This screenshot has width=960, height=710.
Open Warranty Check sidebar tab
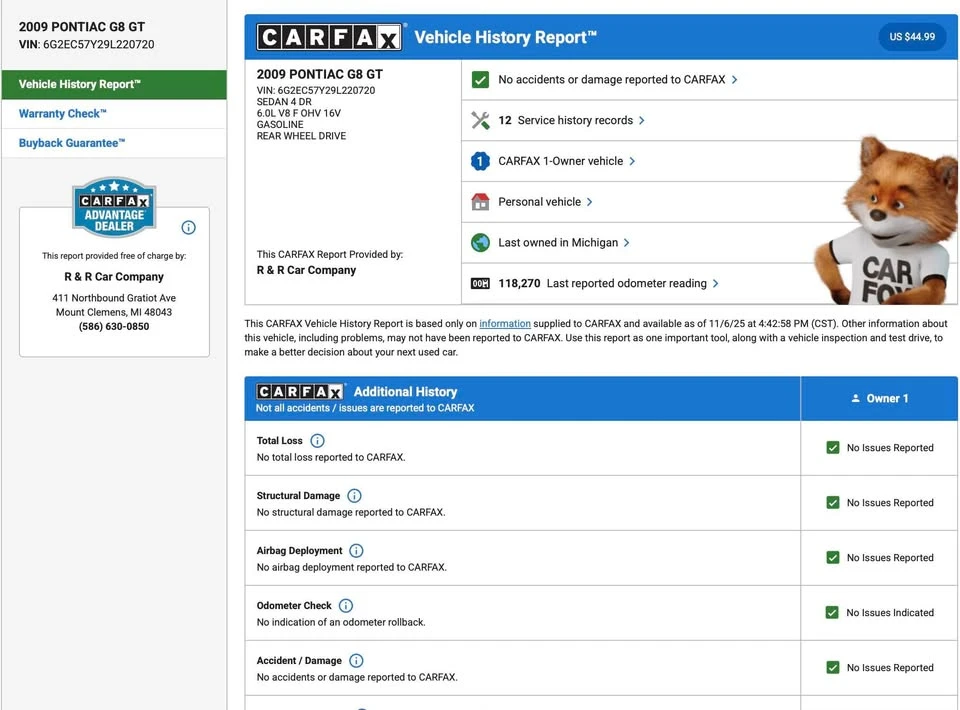(114, 114)
